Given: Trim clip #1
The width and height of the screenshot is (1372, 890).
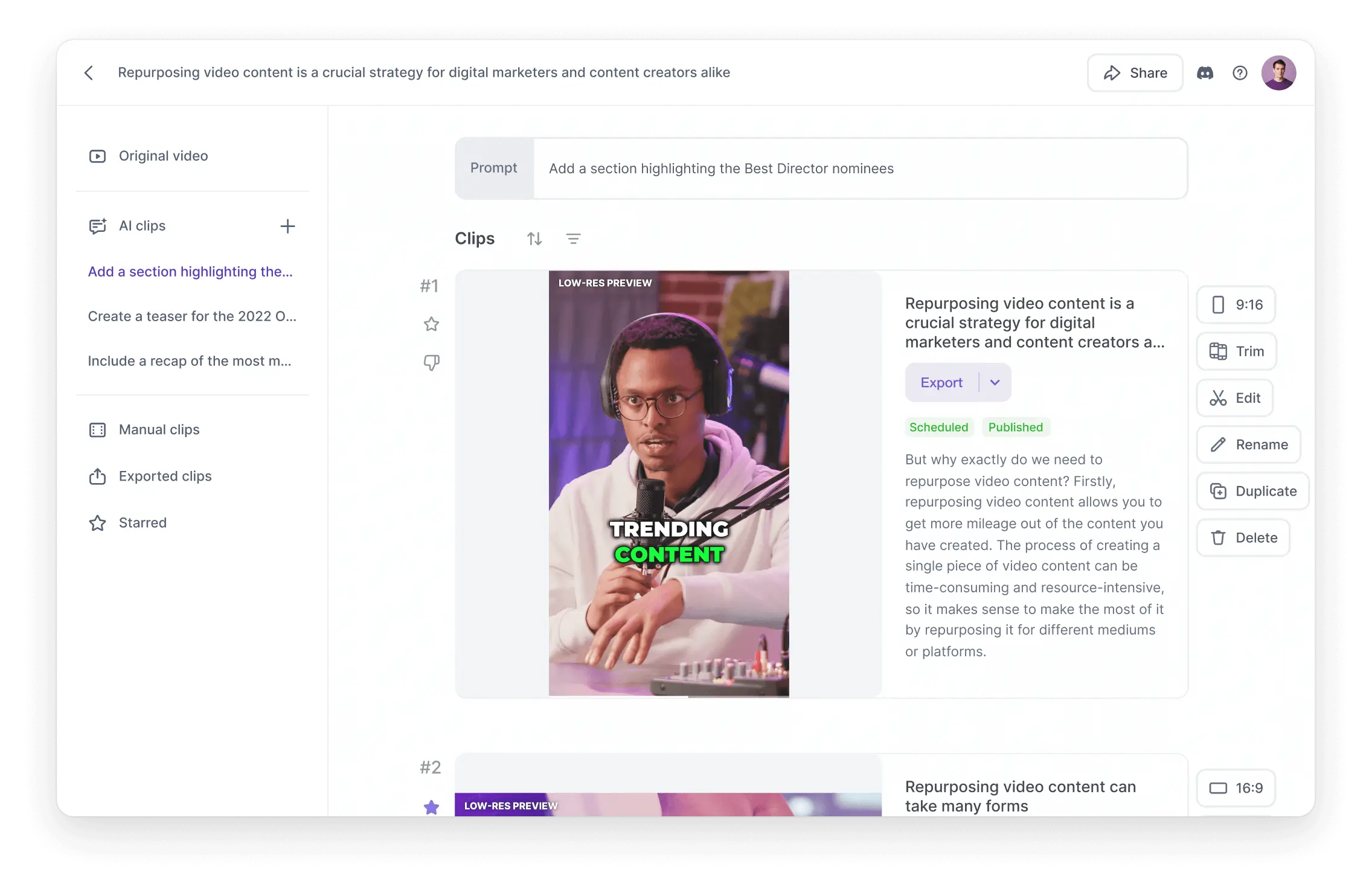Looking at the screenshot, I should 1236,351.
